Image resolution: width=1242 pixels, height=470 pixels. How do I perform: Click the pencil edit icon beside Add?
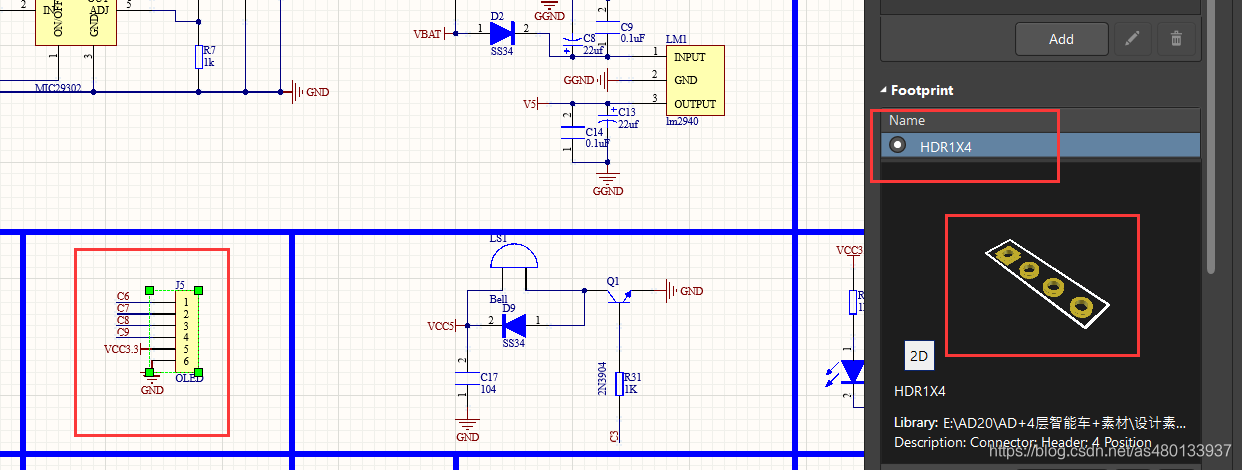pos(1132,39)
